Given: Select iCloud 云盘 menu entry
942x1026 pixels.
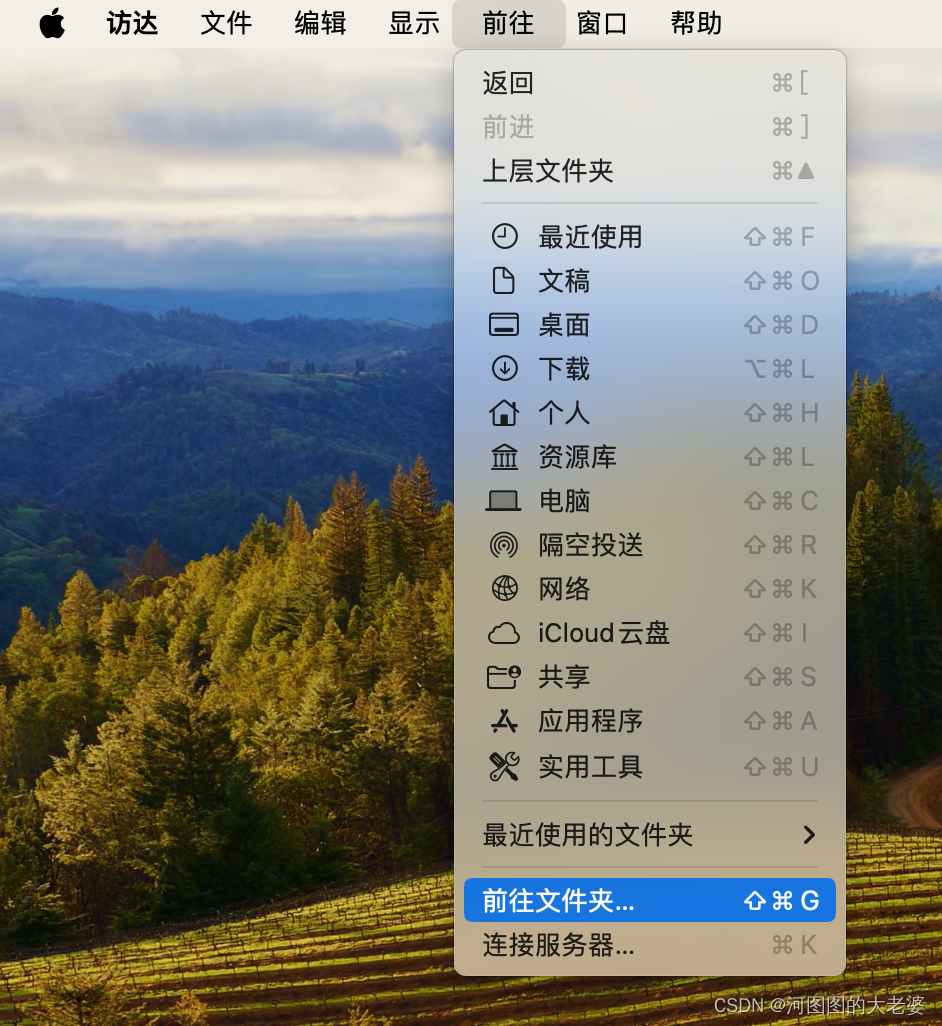Looking at the screenshot, I should (x=650, y=633).
